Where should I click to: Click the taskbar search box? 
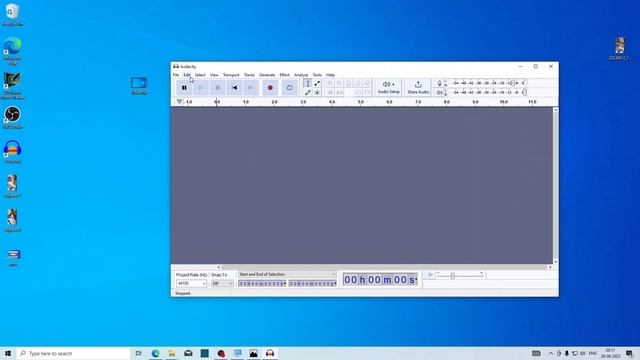tap(73, 353)
